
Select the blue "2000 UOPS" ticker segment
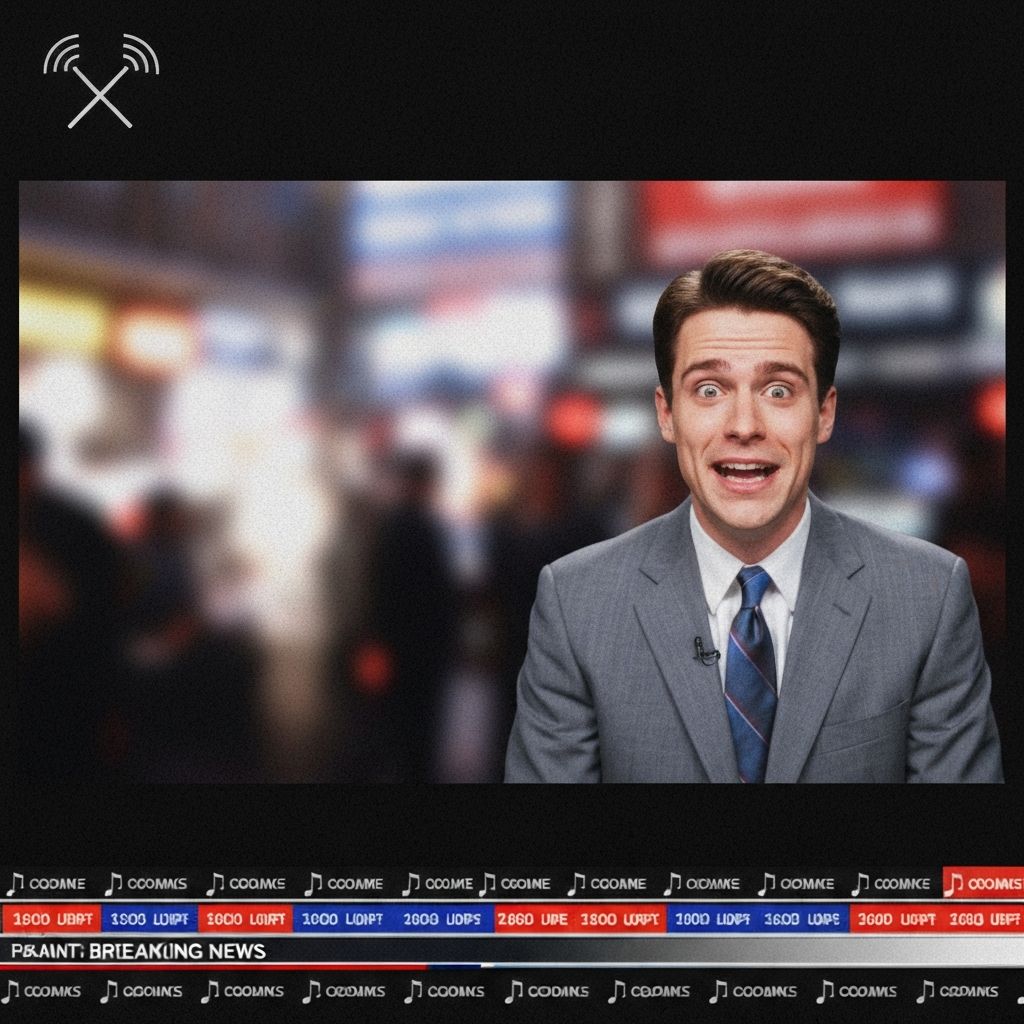point(443,919)
